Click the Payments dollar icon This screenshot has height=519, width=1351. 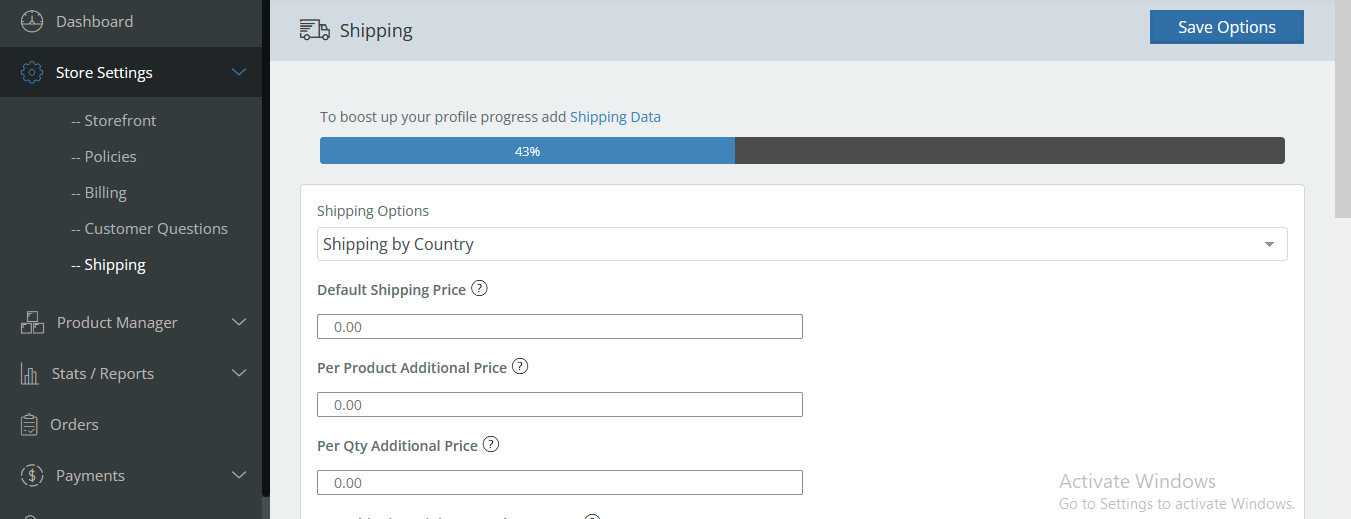click(32, 476)
